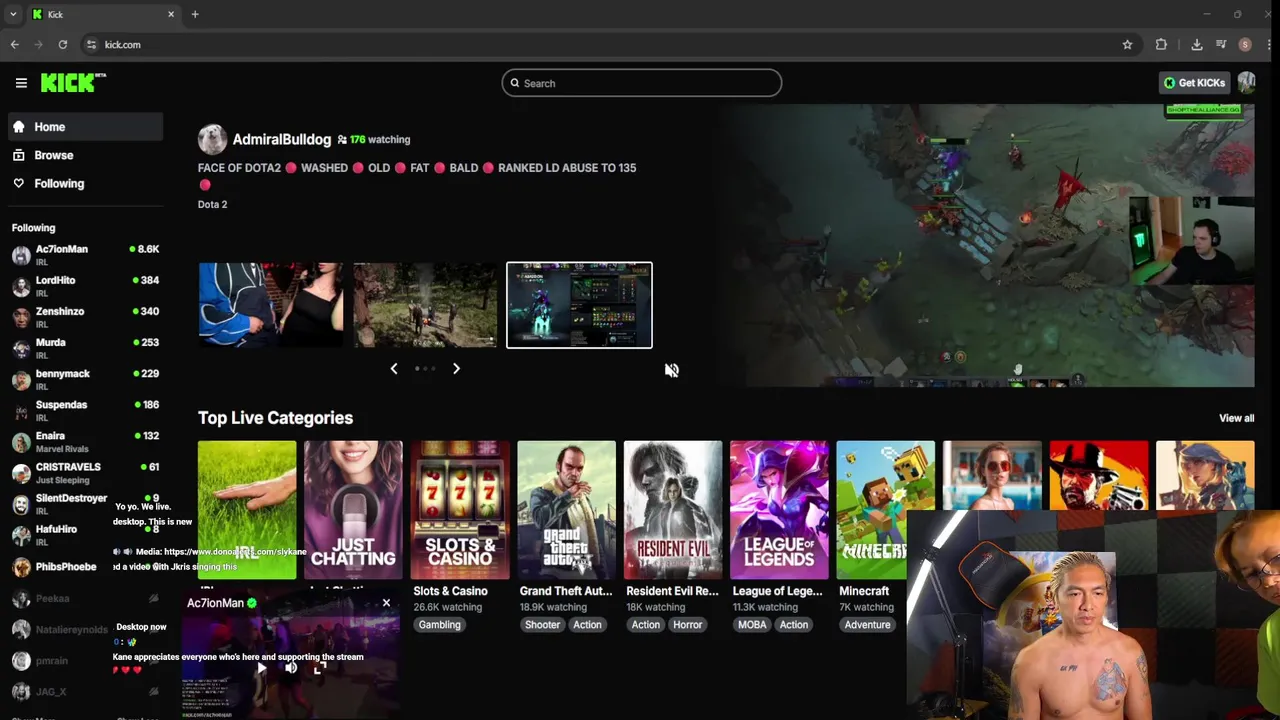Open the Browse page
The width and height of the screenshot is (1280, 720).
coord(85,155)
